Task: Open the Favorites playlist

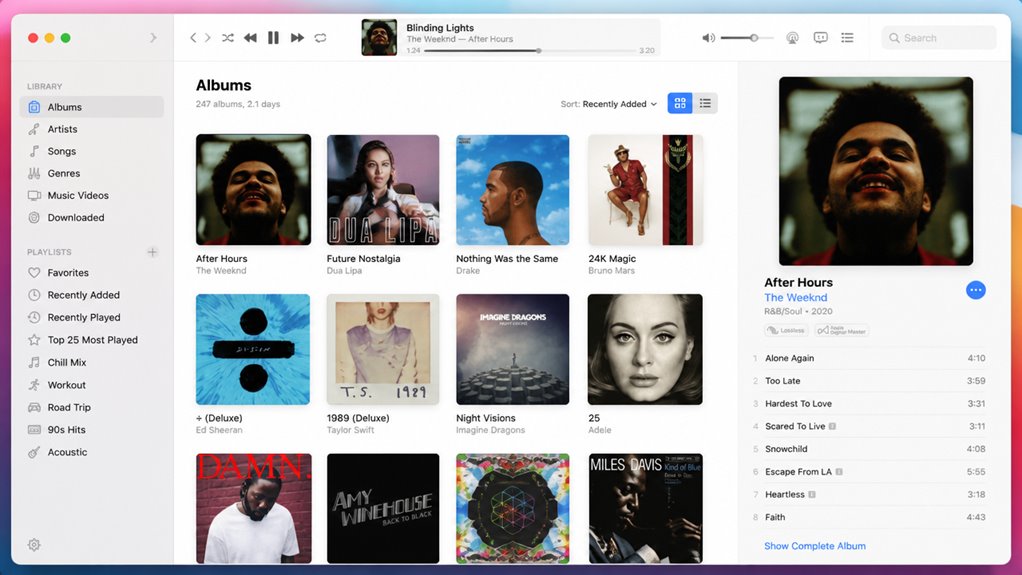Action: tap(92, 273)
